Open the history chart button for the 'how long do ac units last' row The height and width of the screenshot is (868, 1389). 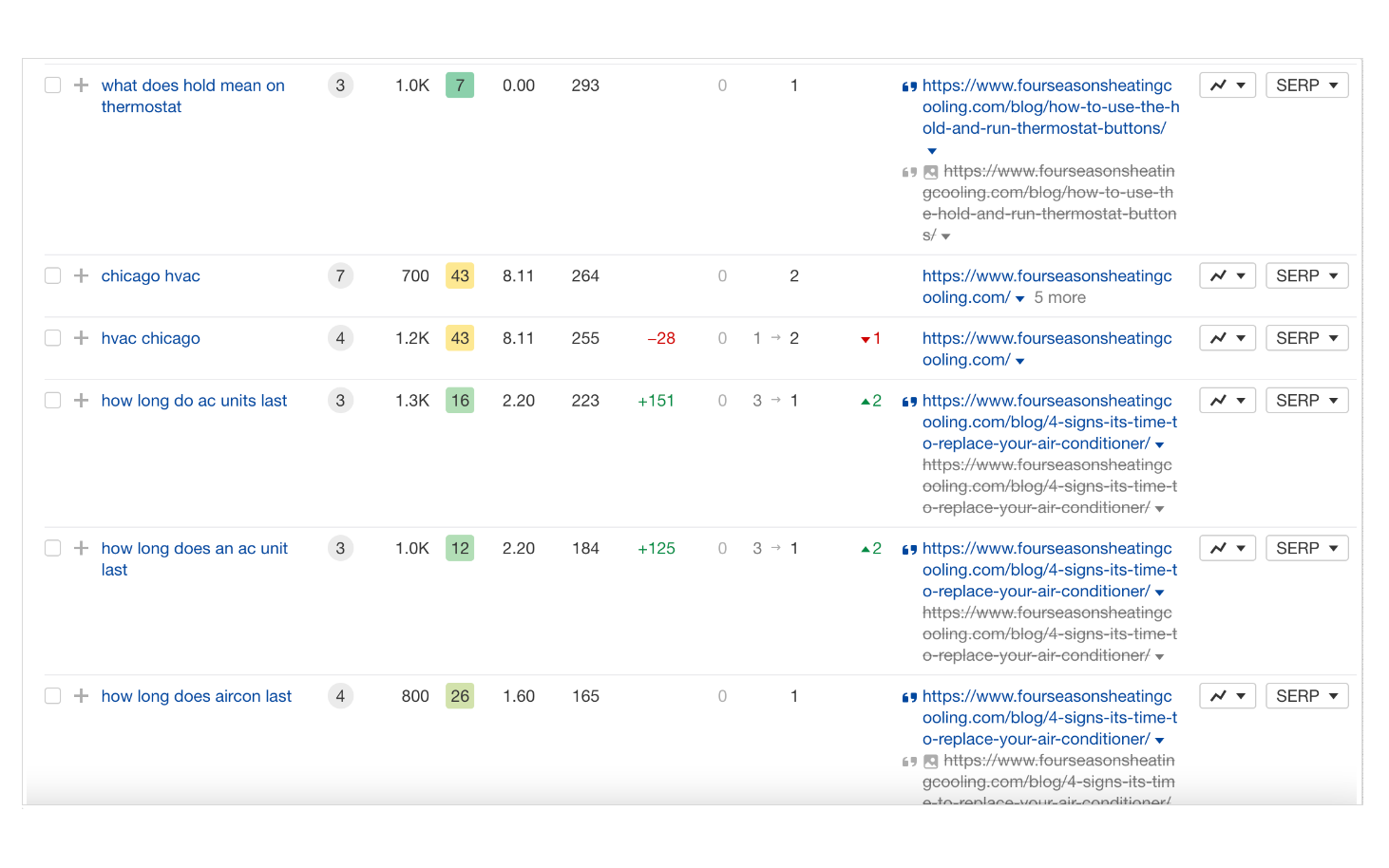(1227, 401)
